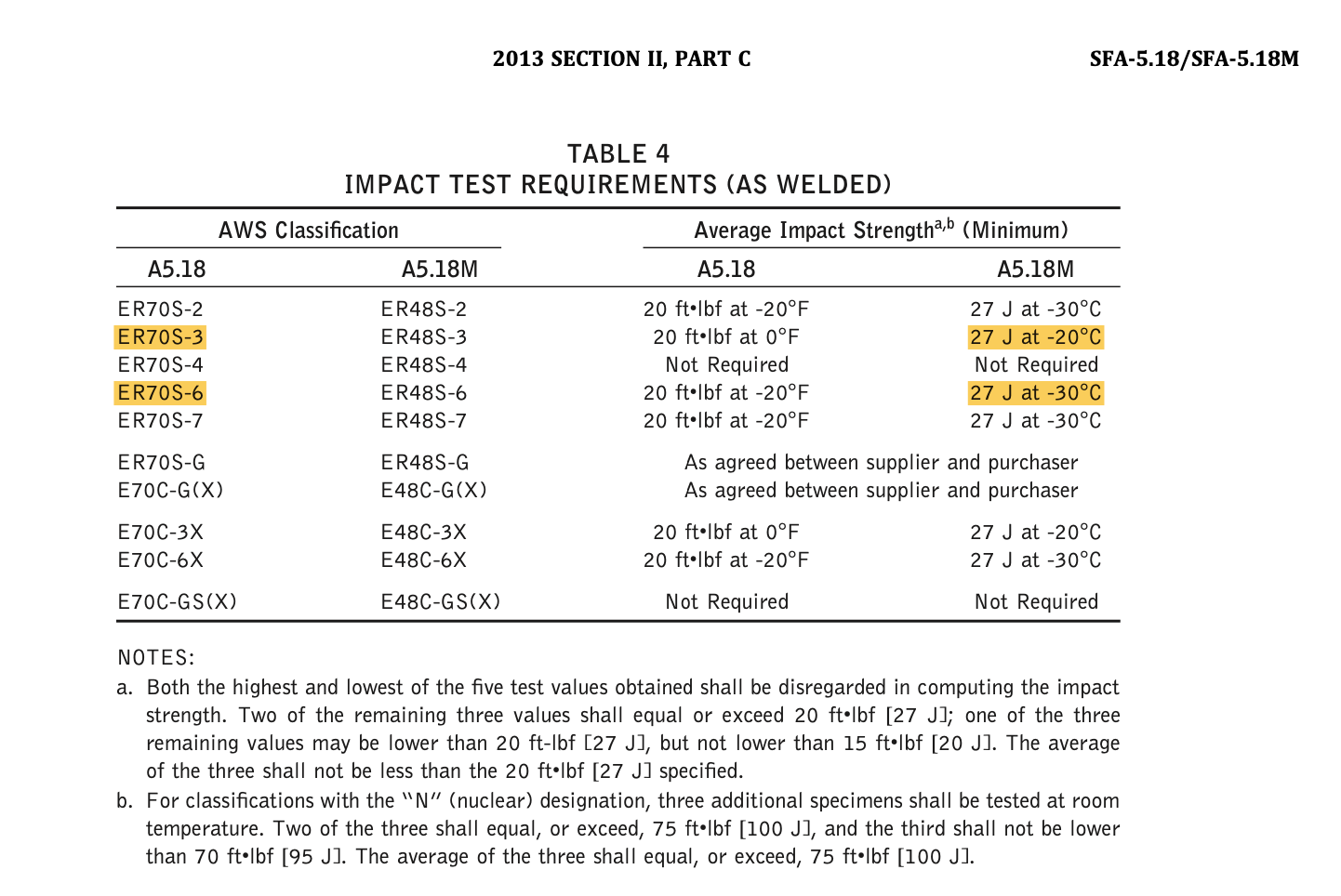Click the IMPACT TEST REQUIREMENTS subtitle
1341x896 pixels.
tap(618, 184)
